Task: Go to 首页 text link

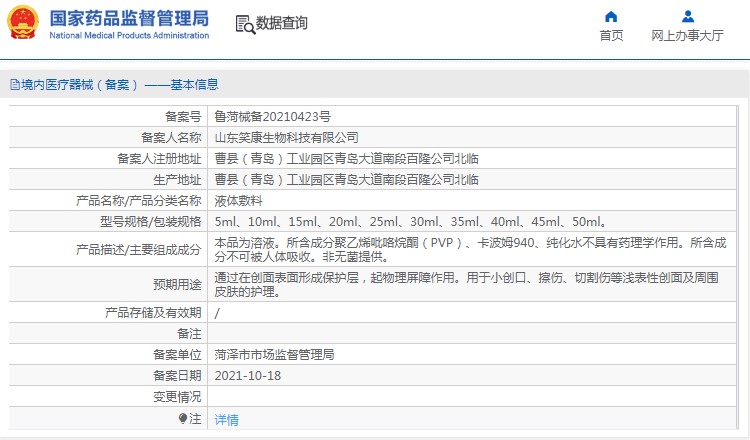Action: tap(611, 35)
